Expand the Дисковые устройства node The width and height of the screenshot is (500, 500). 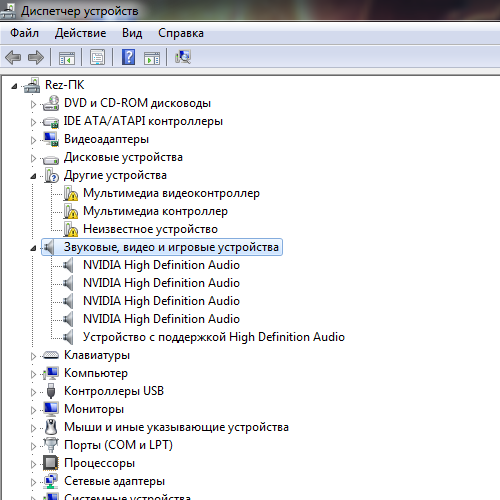tap(33, 158)
